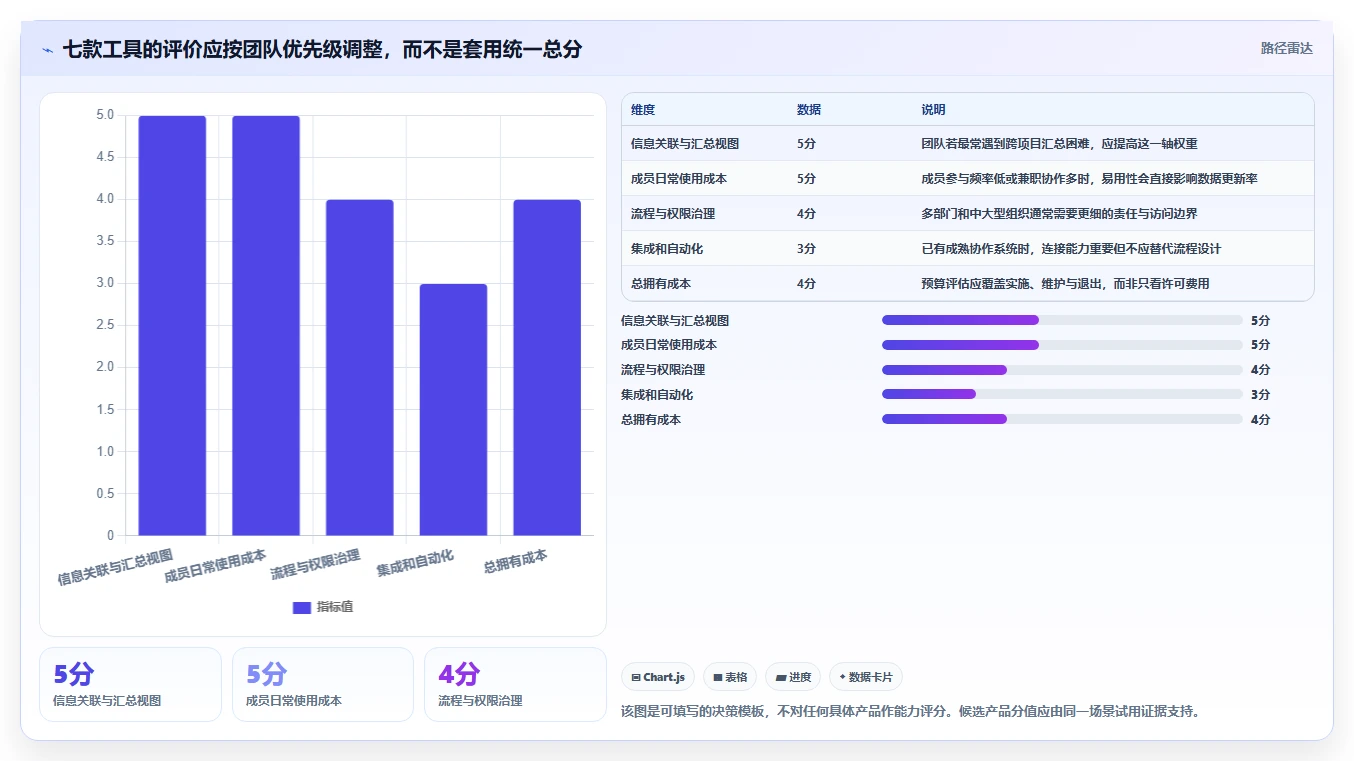Click the Chart.js chip
1354x761 pixels.
pos(658,677)
